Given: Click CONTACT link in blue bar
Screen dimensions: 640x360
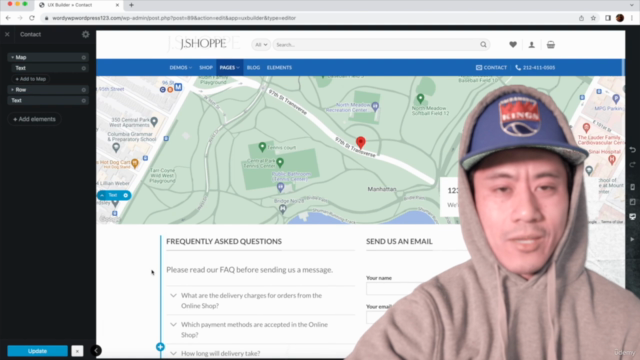Looking at the screenshot, I should click(x=491, y=68).
